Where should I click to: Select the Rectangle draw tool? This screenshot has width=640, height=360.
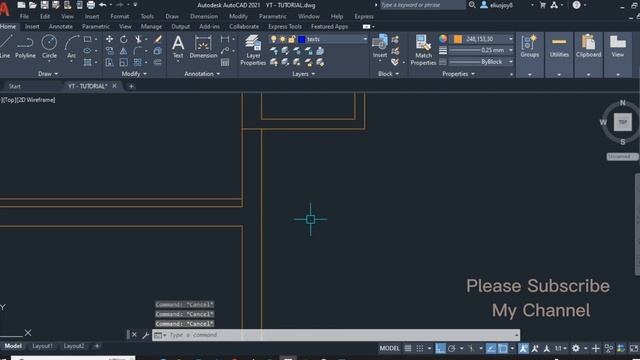point(87,39)
